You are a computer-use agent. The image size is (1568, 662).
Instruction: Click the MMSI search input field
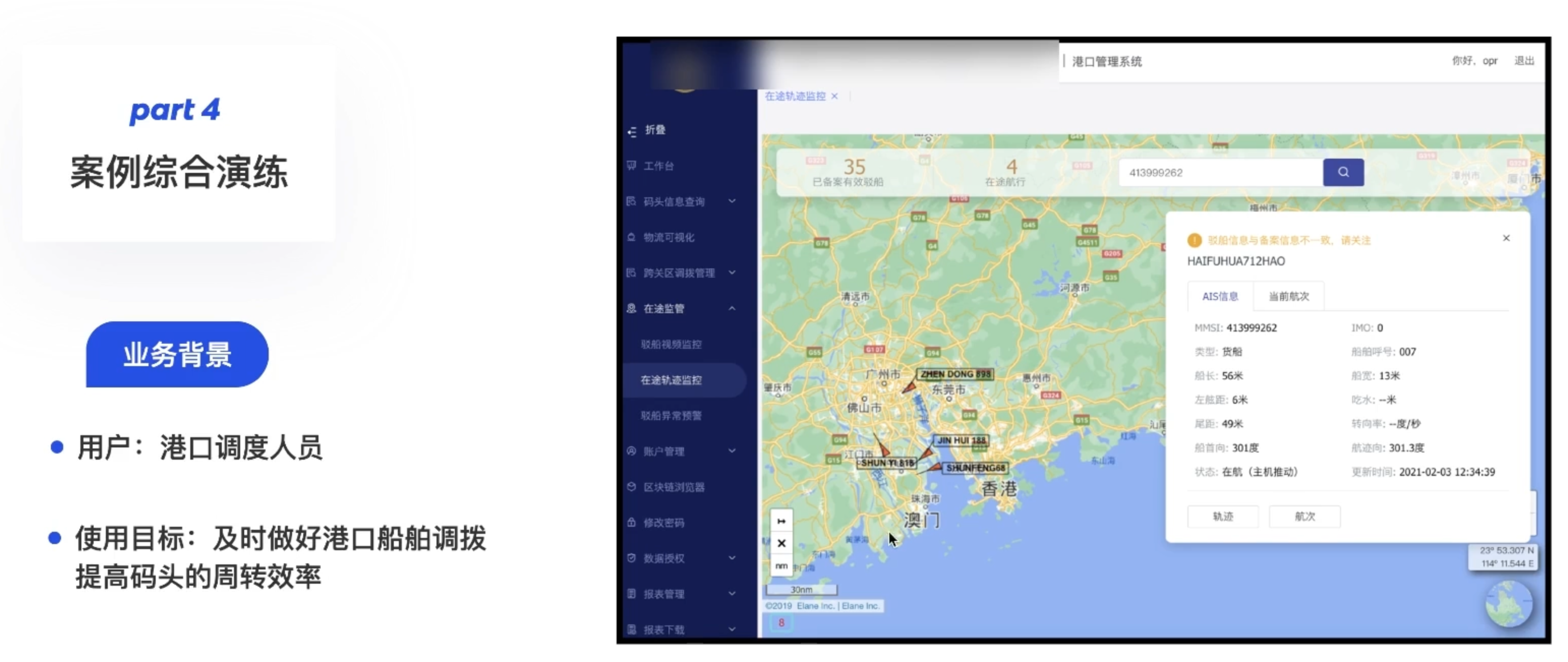pos(1221,172)
